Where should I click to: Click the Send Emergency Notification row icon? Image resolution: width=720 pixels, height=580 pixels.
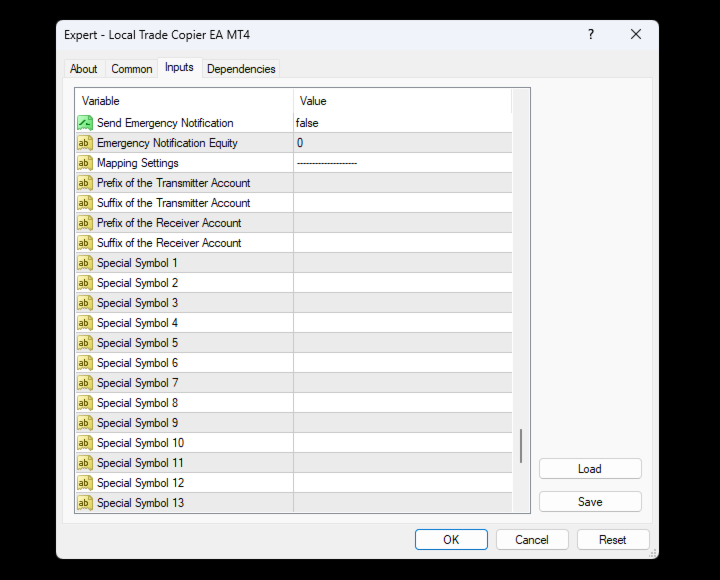click(85, 123)
